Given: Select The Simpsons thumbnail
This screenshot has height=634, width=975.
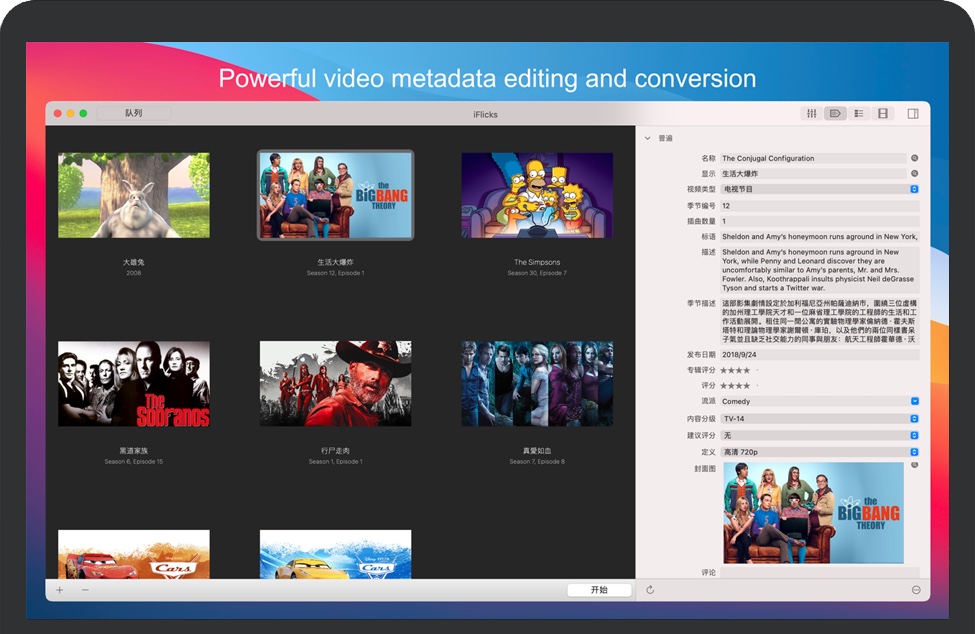Looking at the screenshot, I should pos(537,196).
